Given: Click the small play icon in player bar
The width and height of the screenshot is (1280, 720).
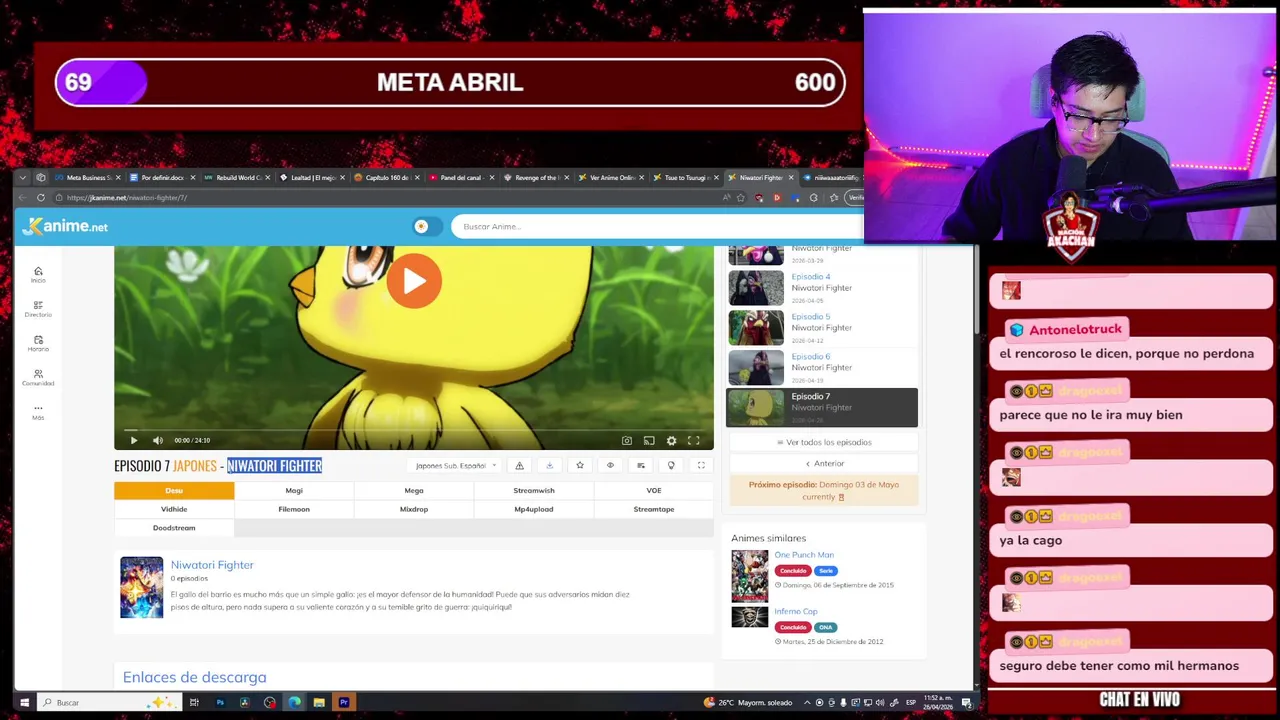Looking at the screenshot, I should click(x=134, y=440).
